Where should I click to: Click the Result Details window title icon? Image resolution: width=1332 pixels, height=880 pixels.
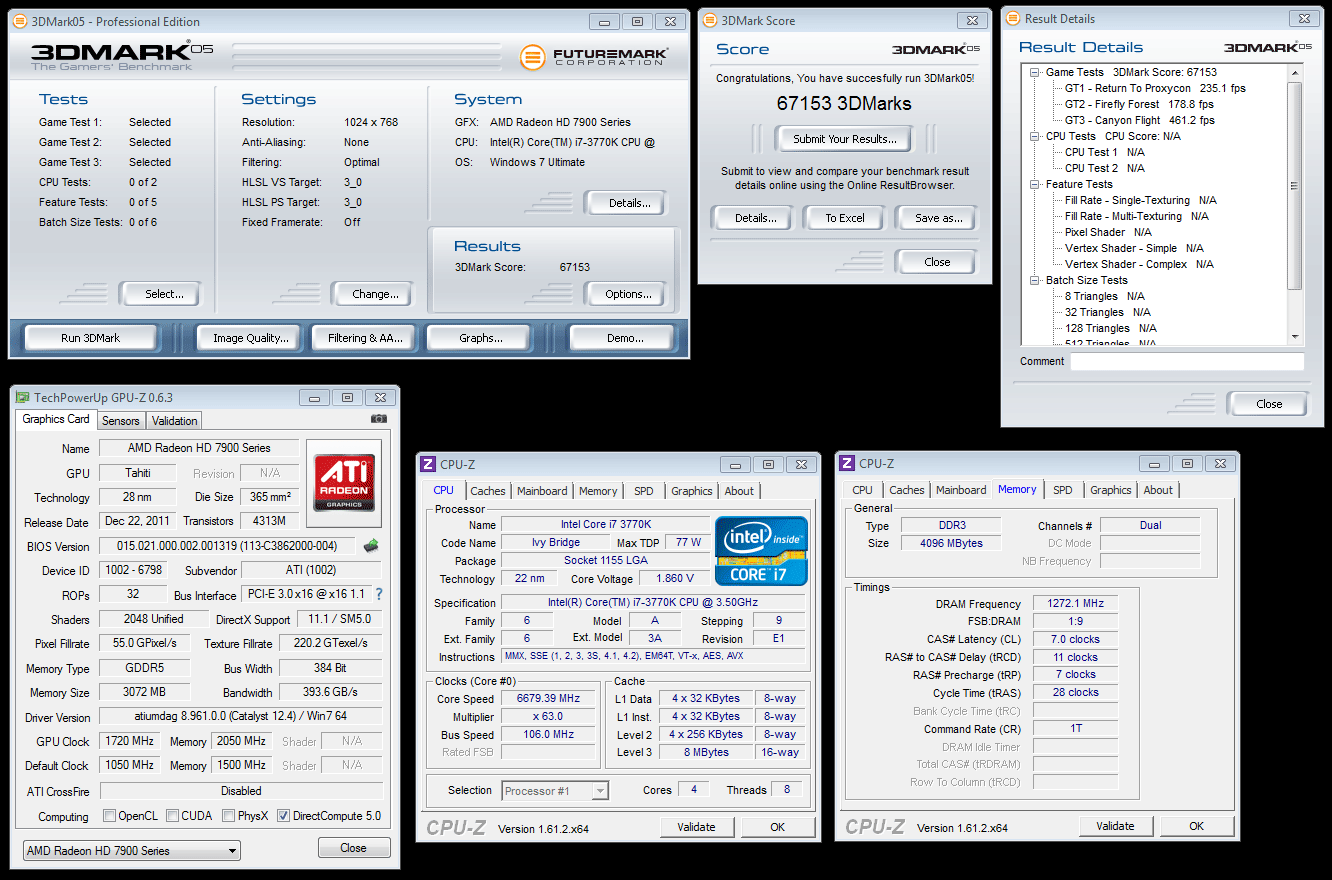click(1013, 18)
